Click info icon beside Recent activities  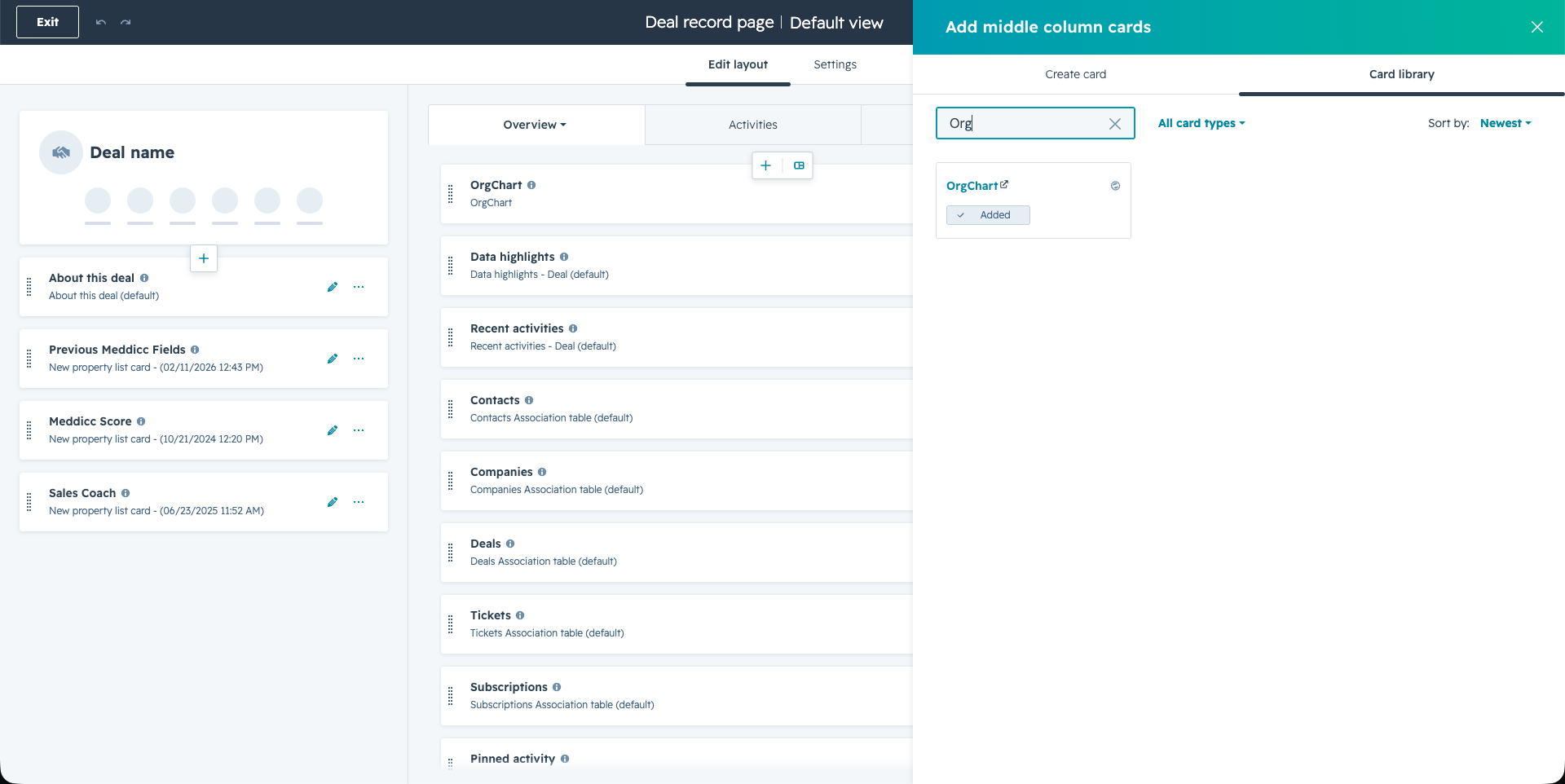point(573,328)
